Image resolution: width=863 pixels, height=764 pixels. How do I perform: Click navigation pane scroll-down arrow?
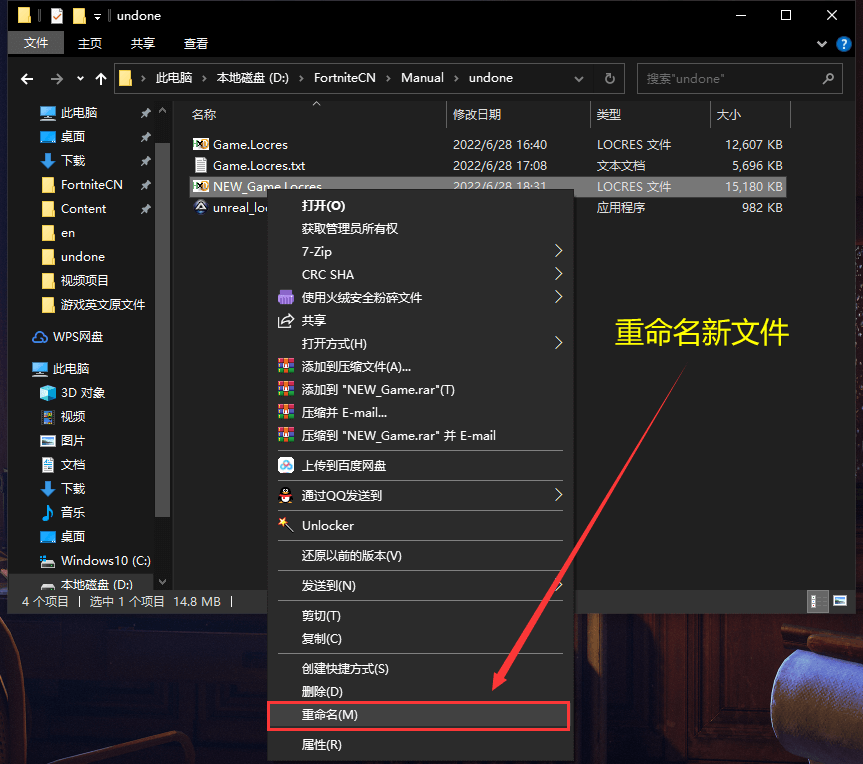[162, 582]
